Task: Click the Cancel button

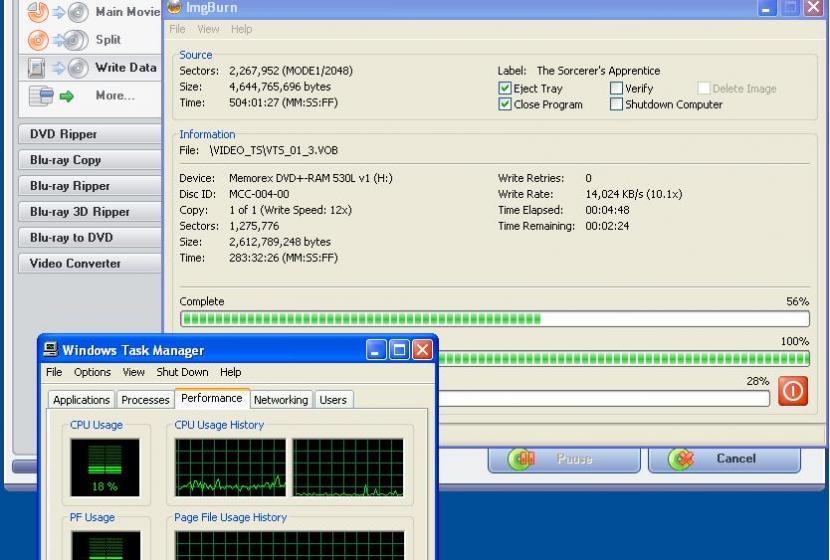Action: (x=724, y=459)
